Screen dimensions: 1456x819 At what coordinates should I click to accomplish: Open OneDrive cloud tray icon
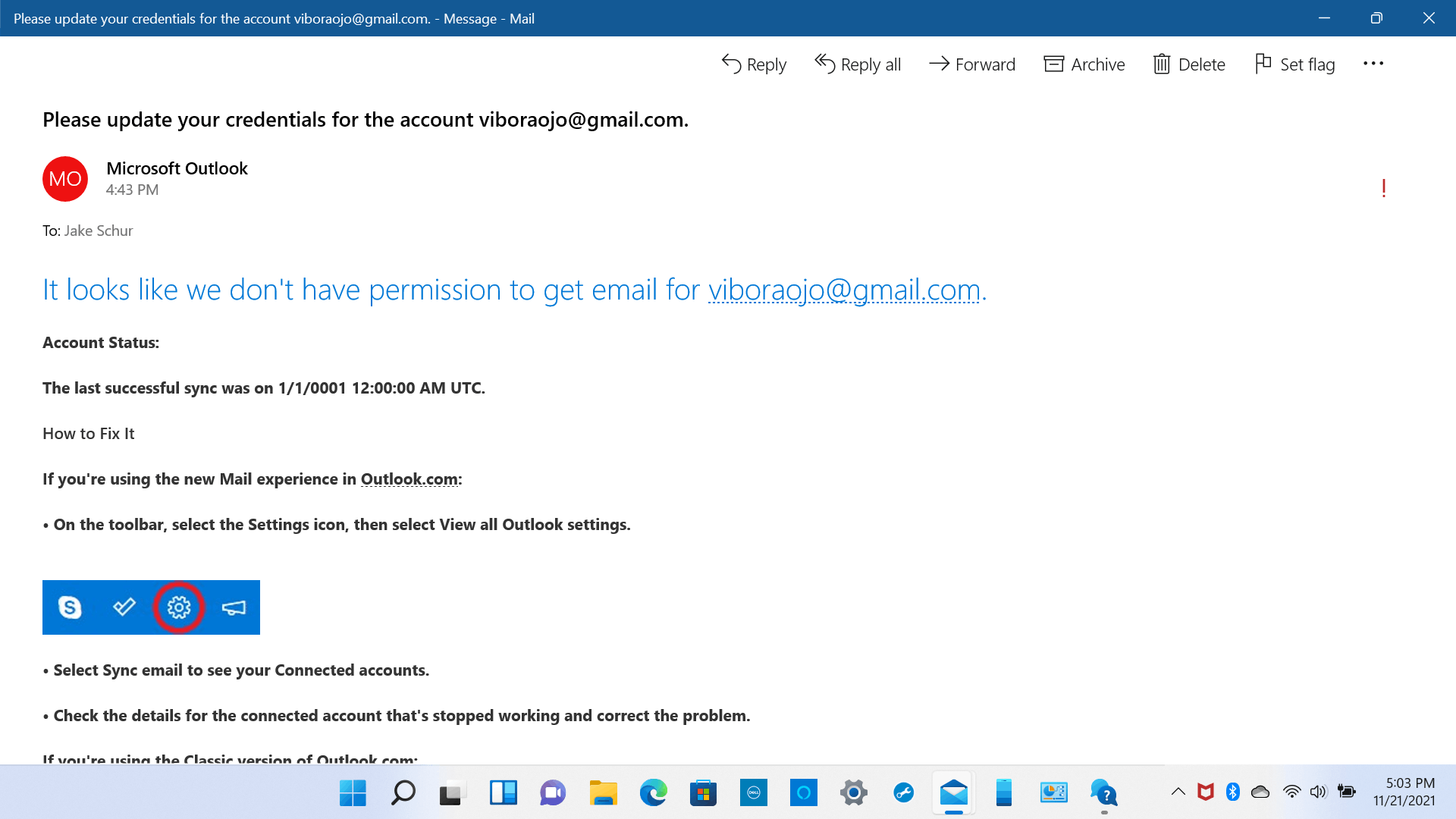[1260, 792]
